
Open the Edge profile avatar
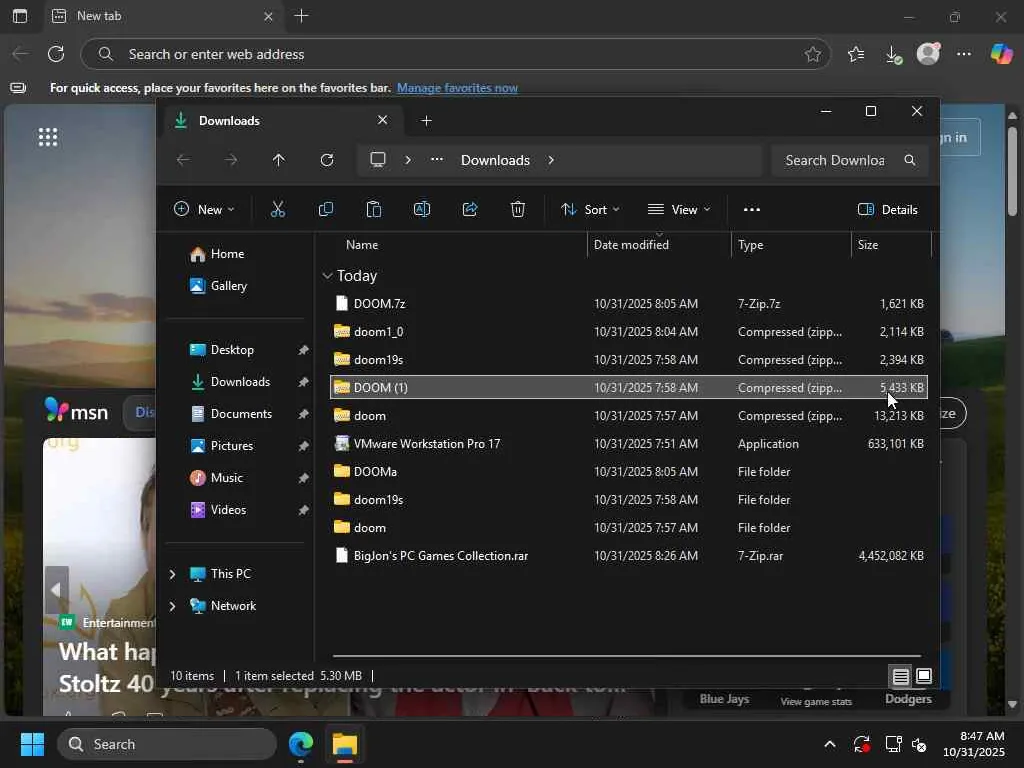tap(928, 54)
